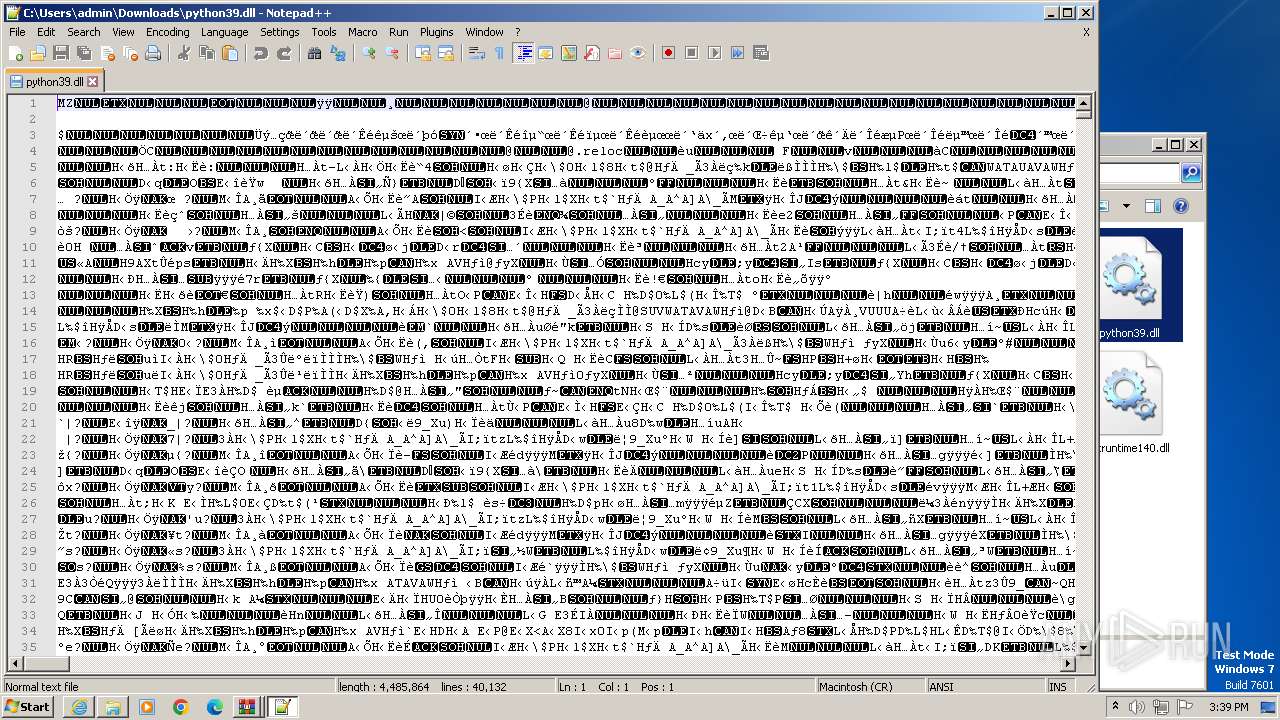Click the vertical scrollbar down arrow
The width and height of the screenshot is (1280, 720).
point(1084,648)
